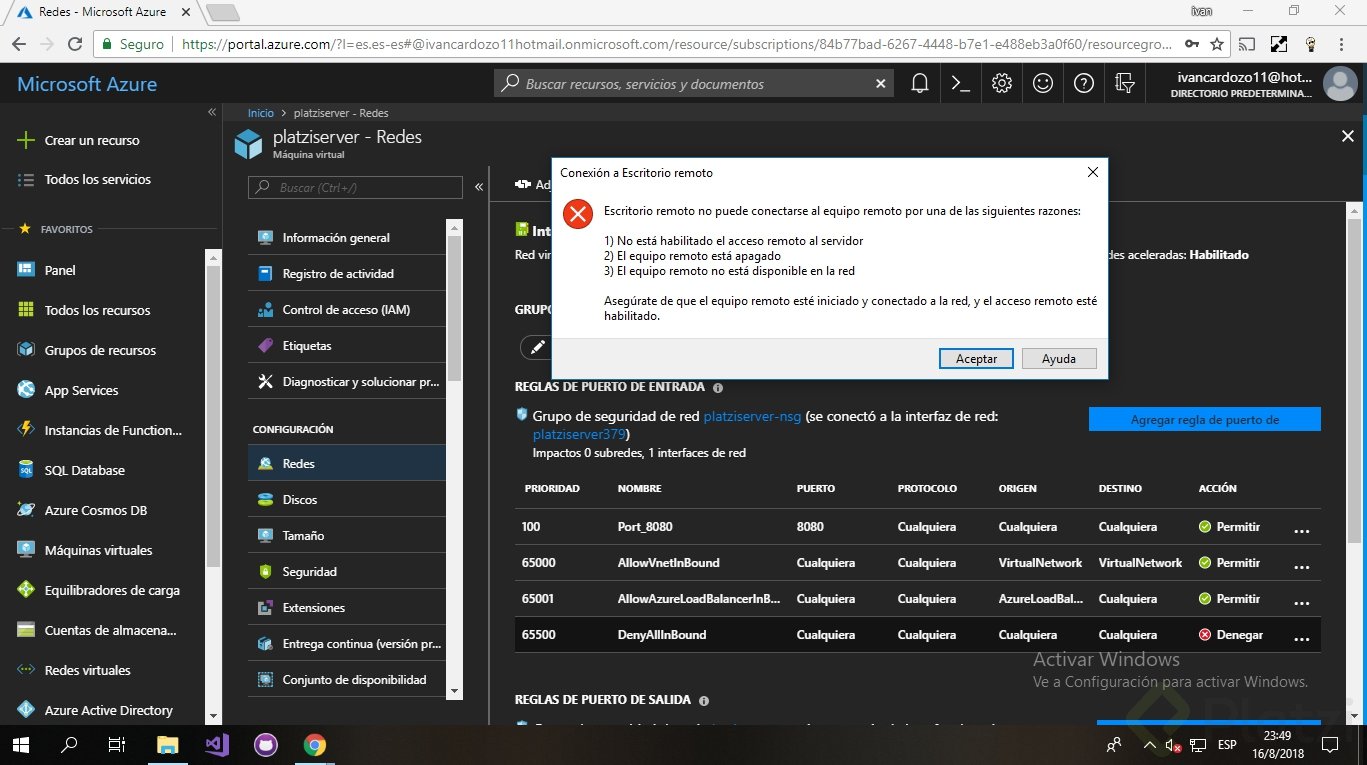The height and width of the screenshot is (765, 1367).
Task: Select Información general
Action: click(347, 238)
